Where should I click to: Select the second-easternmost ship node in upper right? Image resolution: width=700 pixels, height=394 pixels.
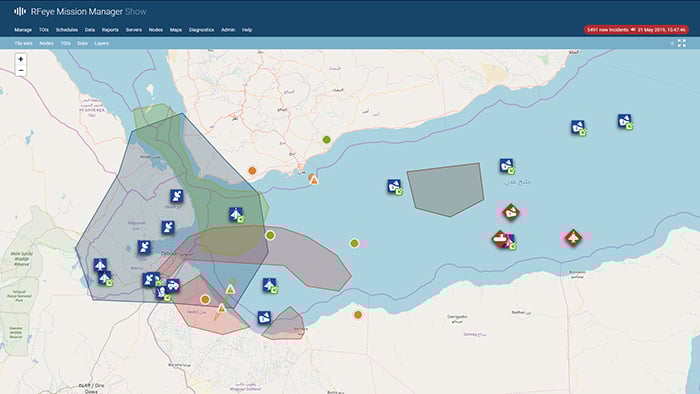[x=578, y=127]
